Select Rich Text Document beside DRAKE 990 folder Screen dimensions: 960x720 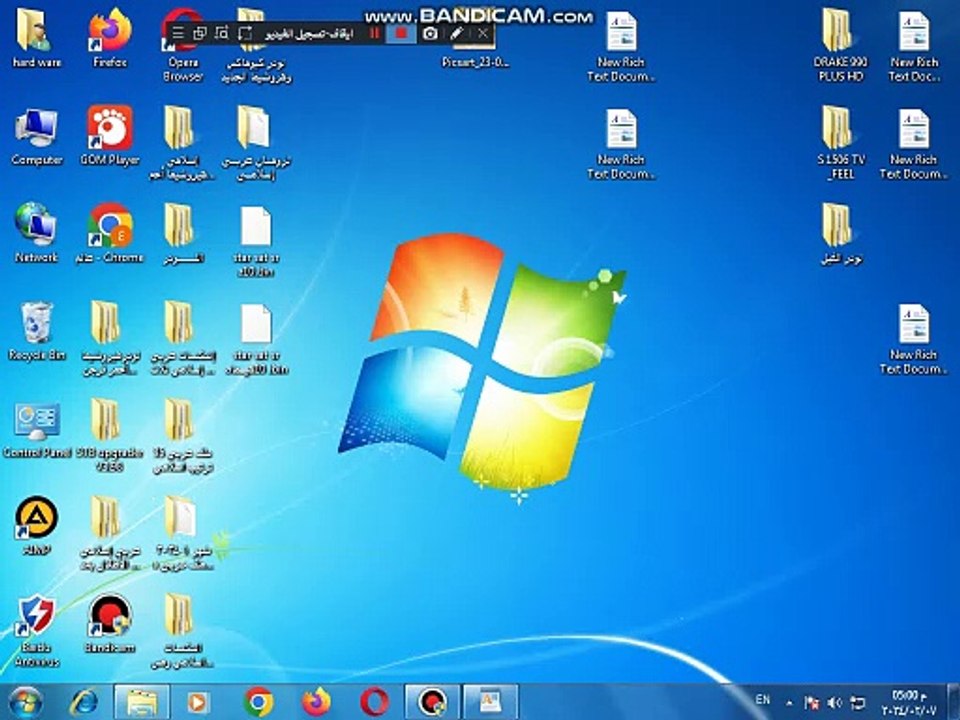point(914,46)
